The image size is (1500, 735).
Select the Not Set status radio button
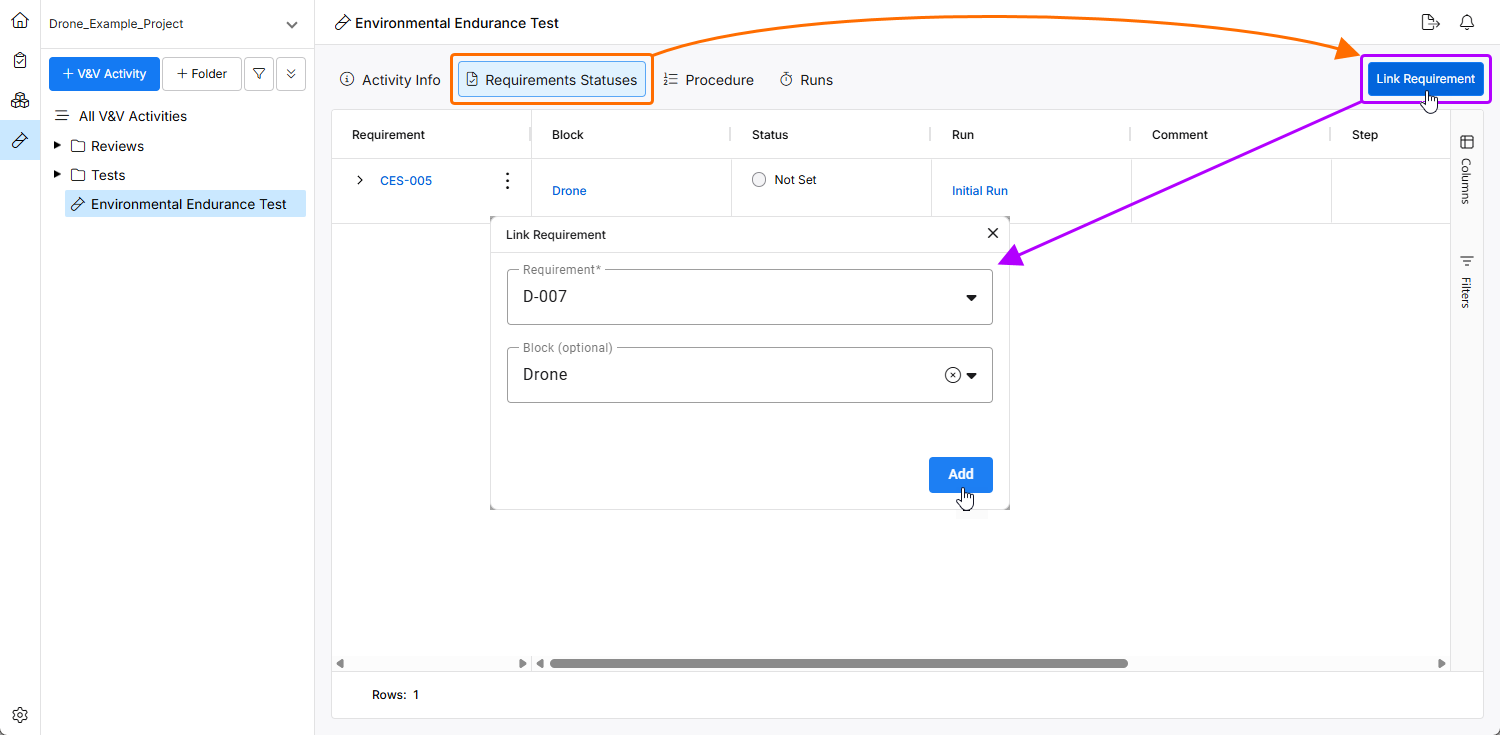pos(759,180)
